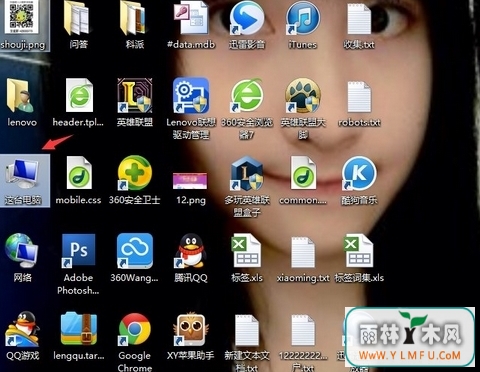Image resolution: width=480 pixels, height=372 pixels.
Task: Launch the 酷狗音乐 shortcut
Action: click(359, 173)
